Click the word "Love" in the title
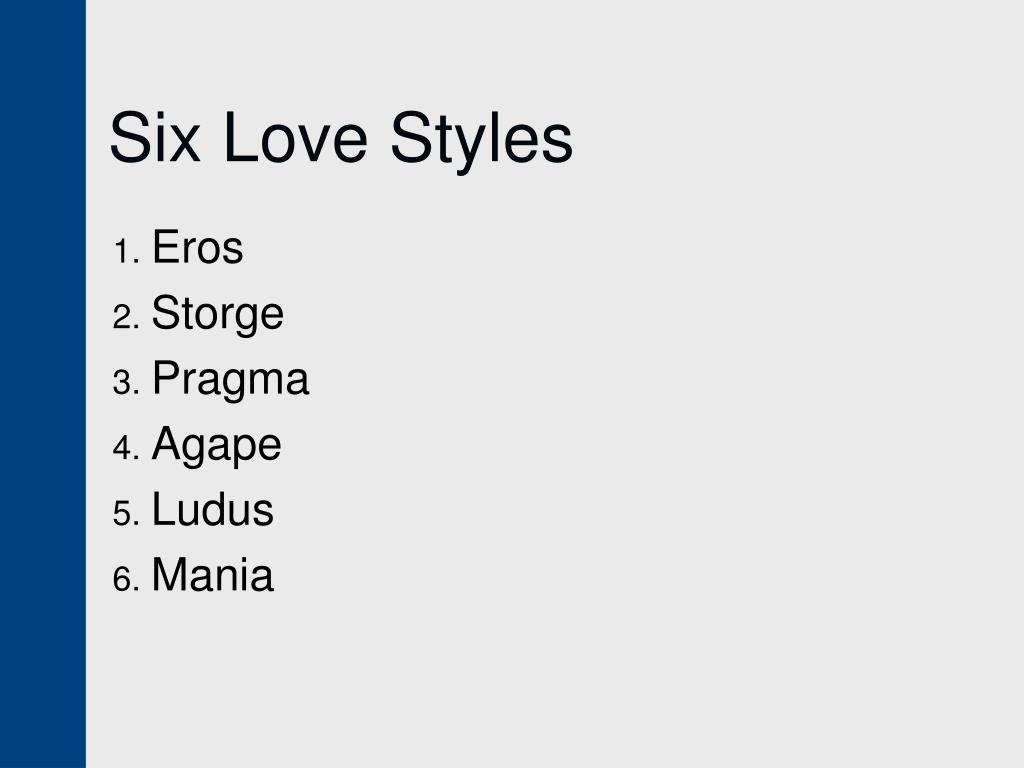Image resolution: width=1024 pixels, height=768 pixels. [x=295, y=138]
